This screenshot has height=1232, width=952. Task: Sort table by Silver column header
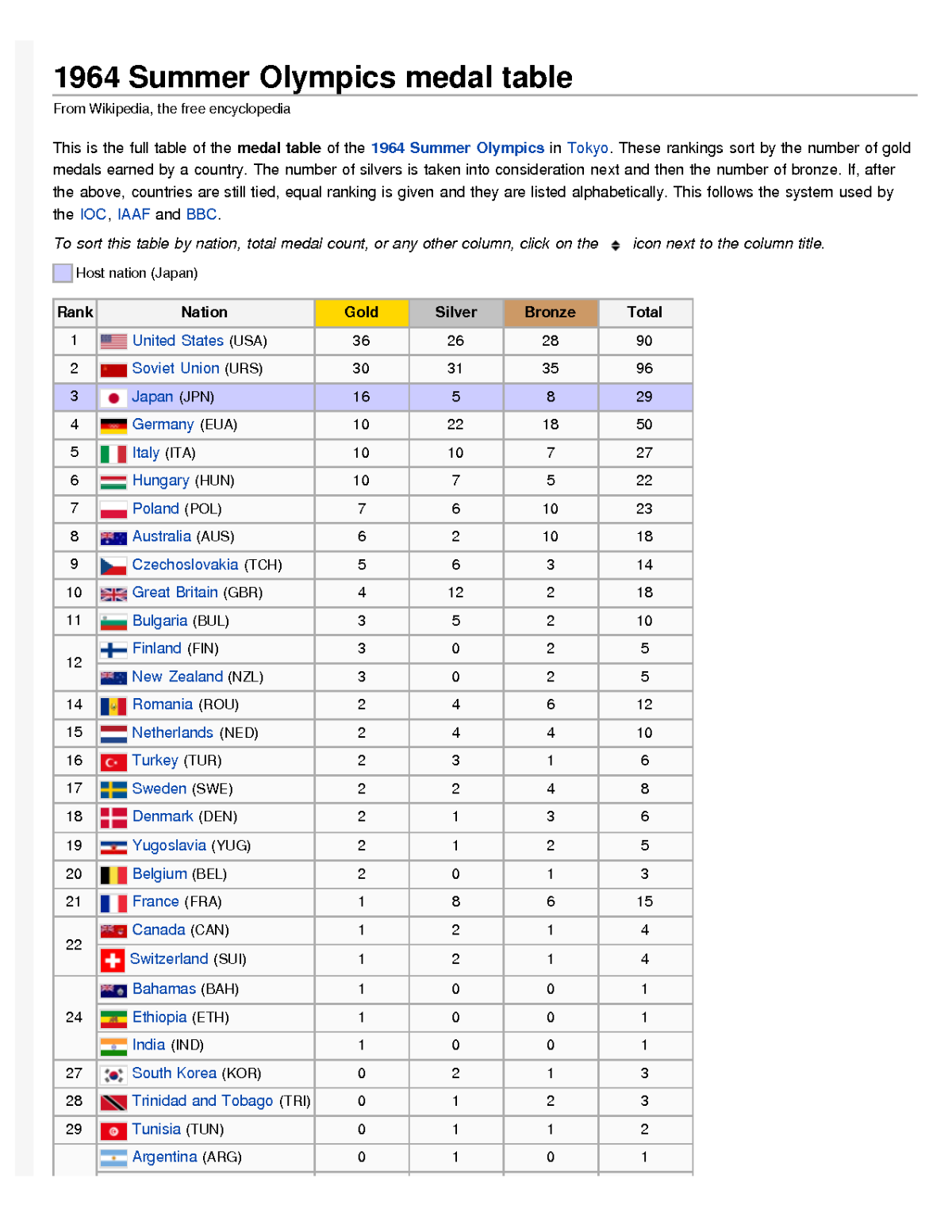point(455,313)
